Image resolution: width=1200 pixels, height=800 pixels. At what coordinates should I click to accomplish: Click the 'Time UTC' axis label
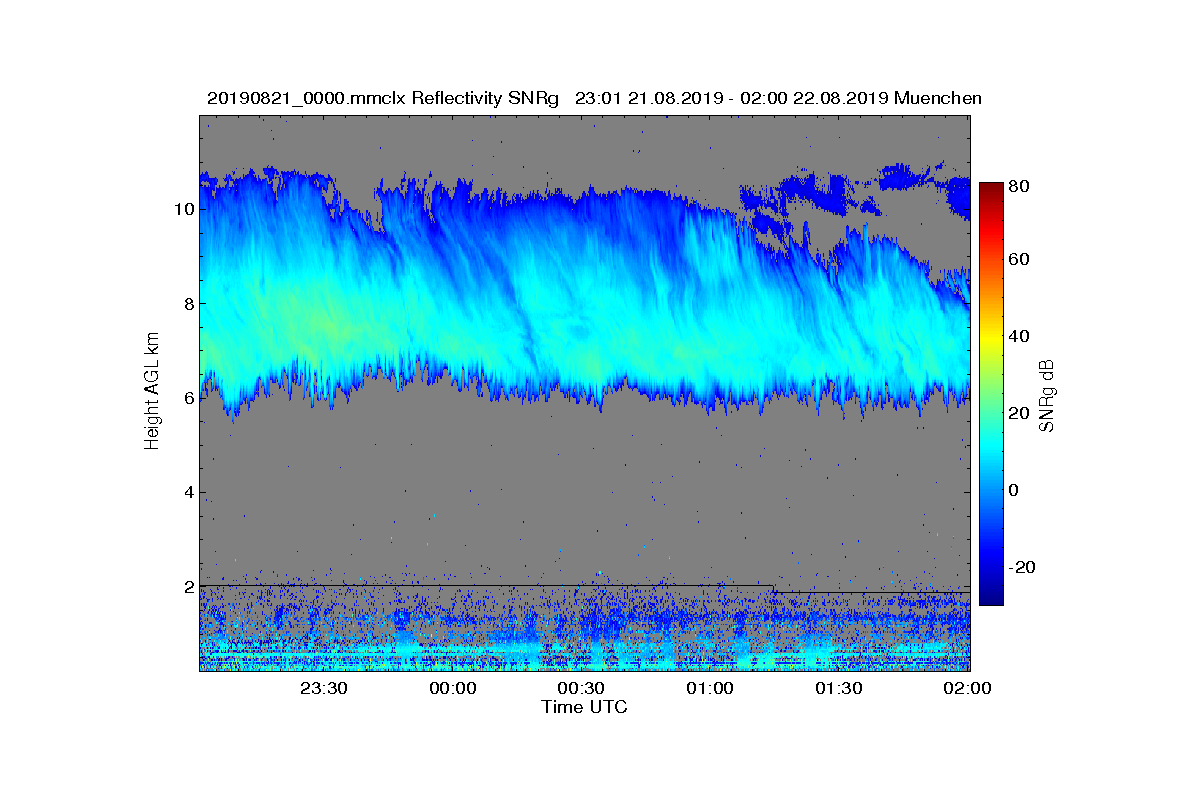pos(585,707)
